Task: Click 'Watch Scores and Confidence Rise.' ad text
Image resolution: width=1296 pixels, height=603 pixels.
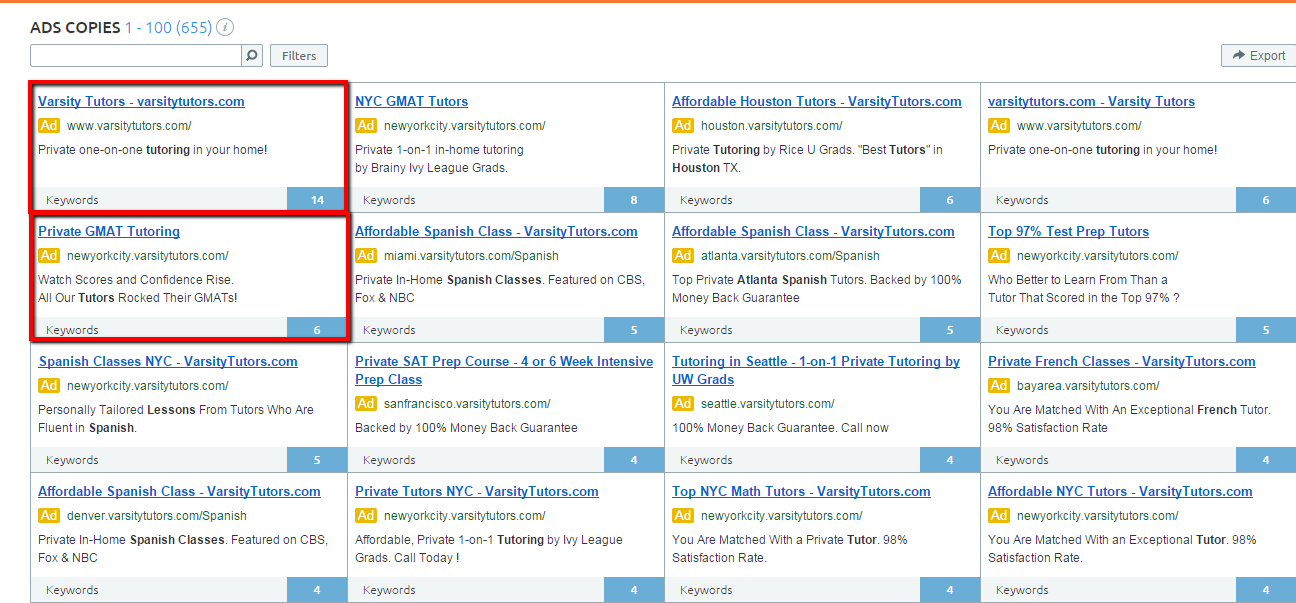Action: coord(136,280)
